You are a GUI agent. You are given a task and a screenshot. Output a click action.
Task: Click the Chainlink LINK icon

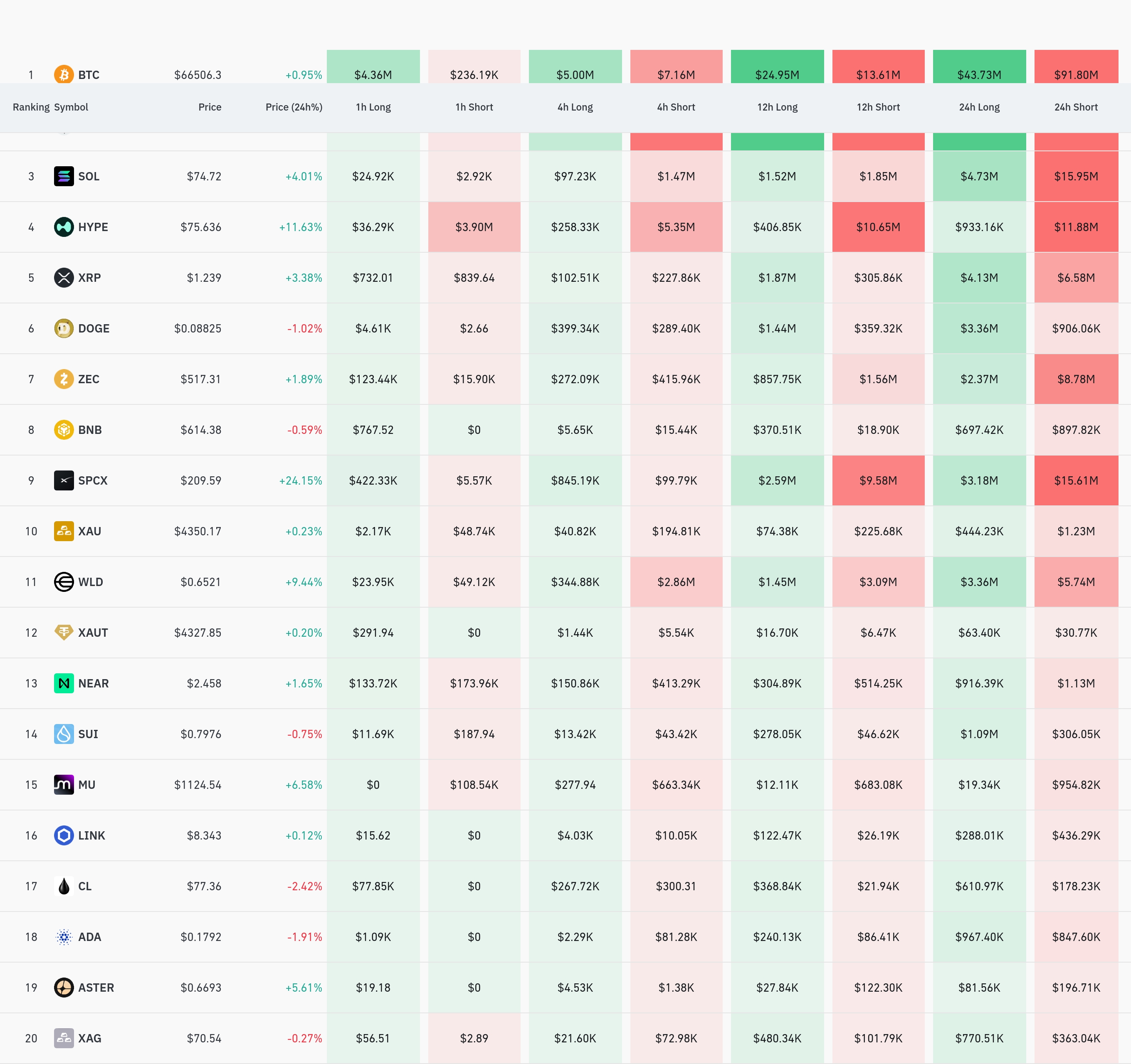64,835
